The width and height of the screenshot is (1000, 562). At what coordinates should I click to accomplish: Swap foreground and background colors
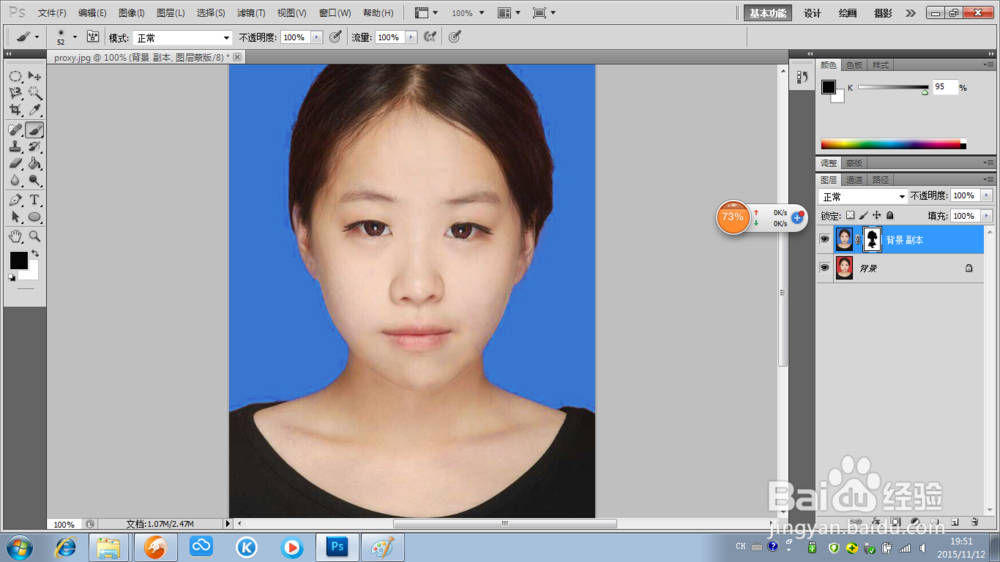[35, 253]
